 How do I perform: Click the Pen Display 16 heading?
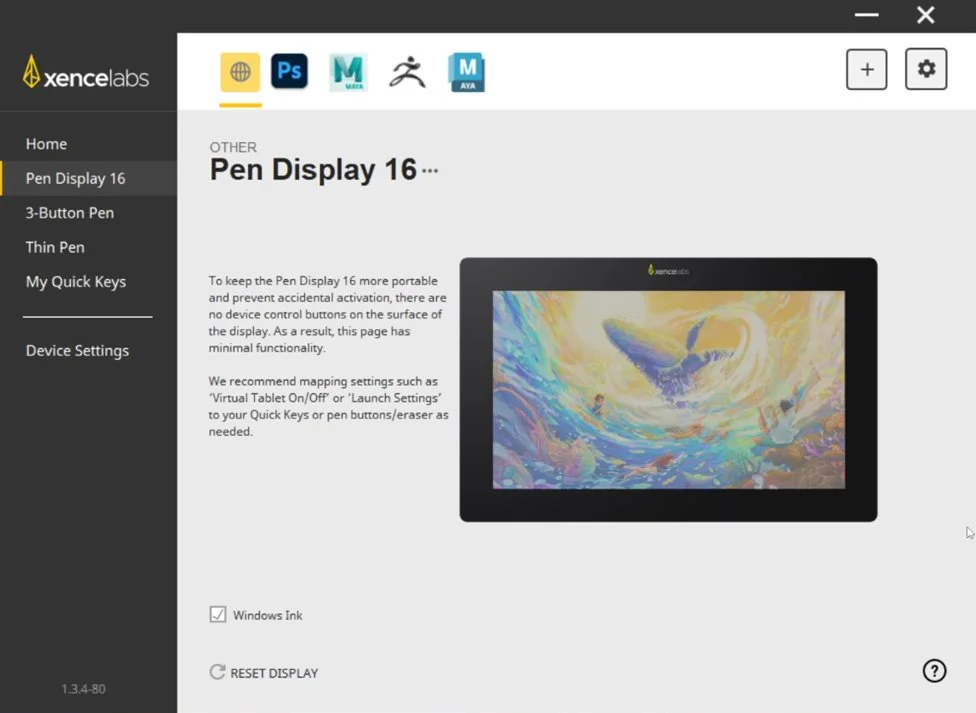pyautogui.click(x=313, y=169)
